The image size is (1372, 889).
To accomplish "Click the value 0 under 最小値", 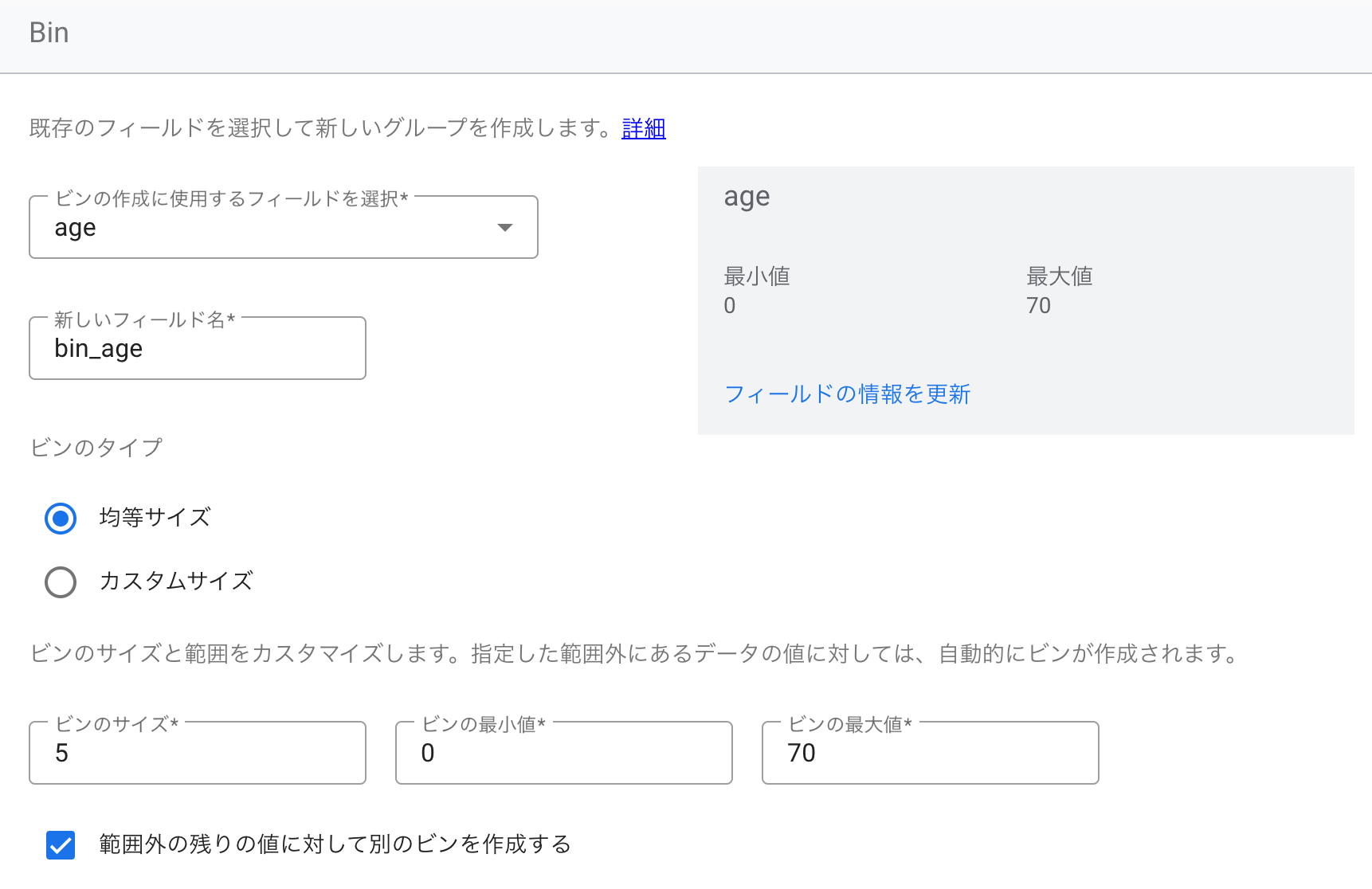I will pos(730,306).
